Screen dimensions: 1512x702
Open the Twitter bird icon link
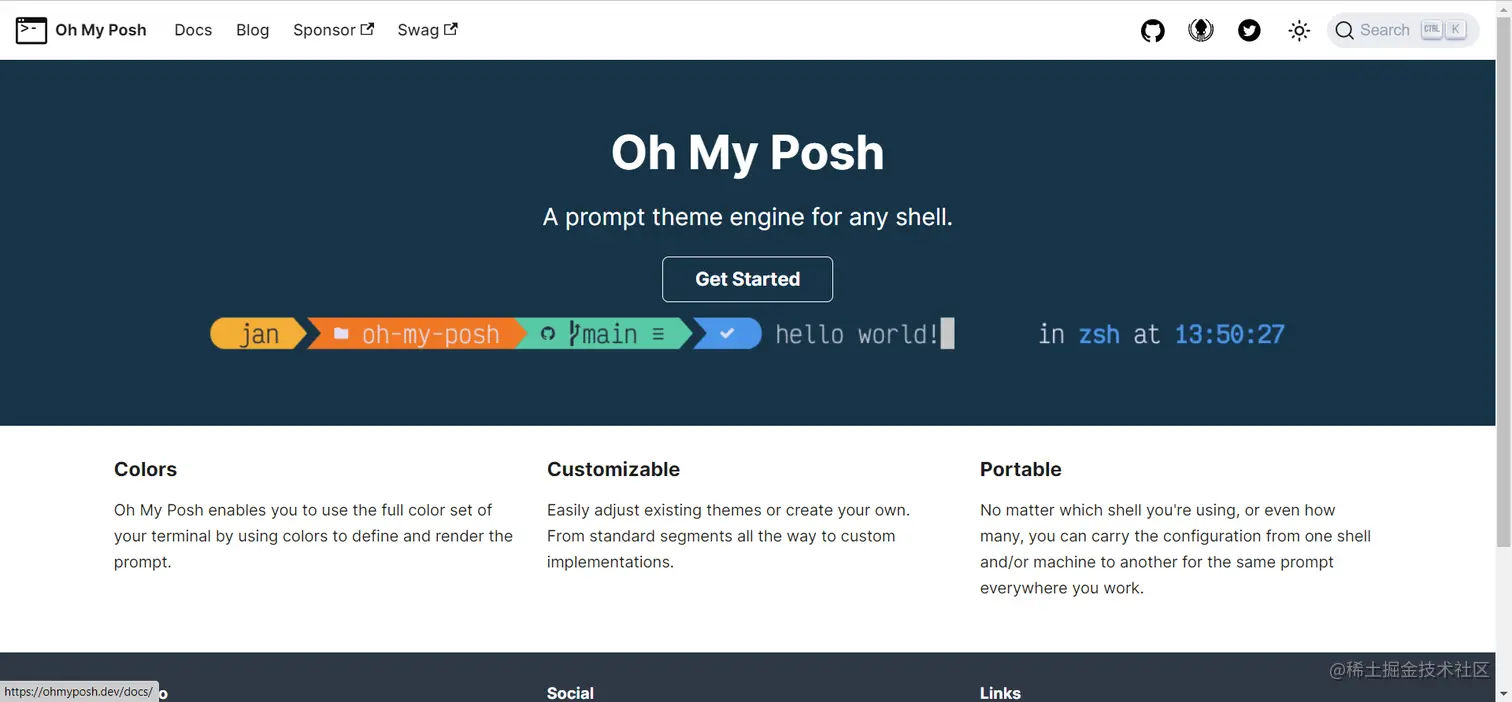[x=1249, y=31]
